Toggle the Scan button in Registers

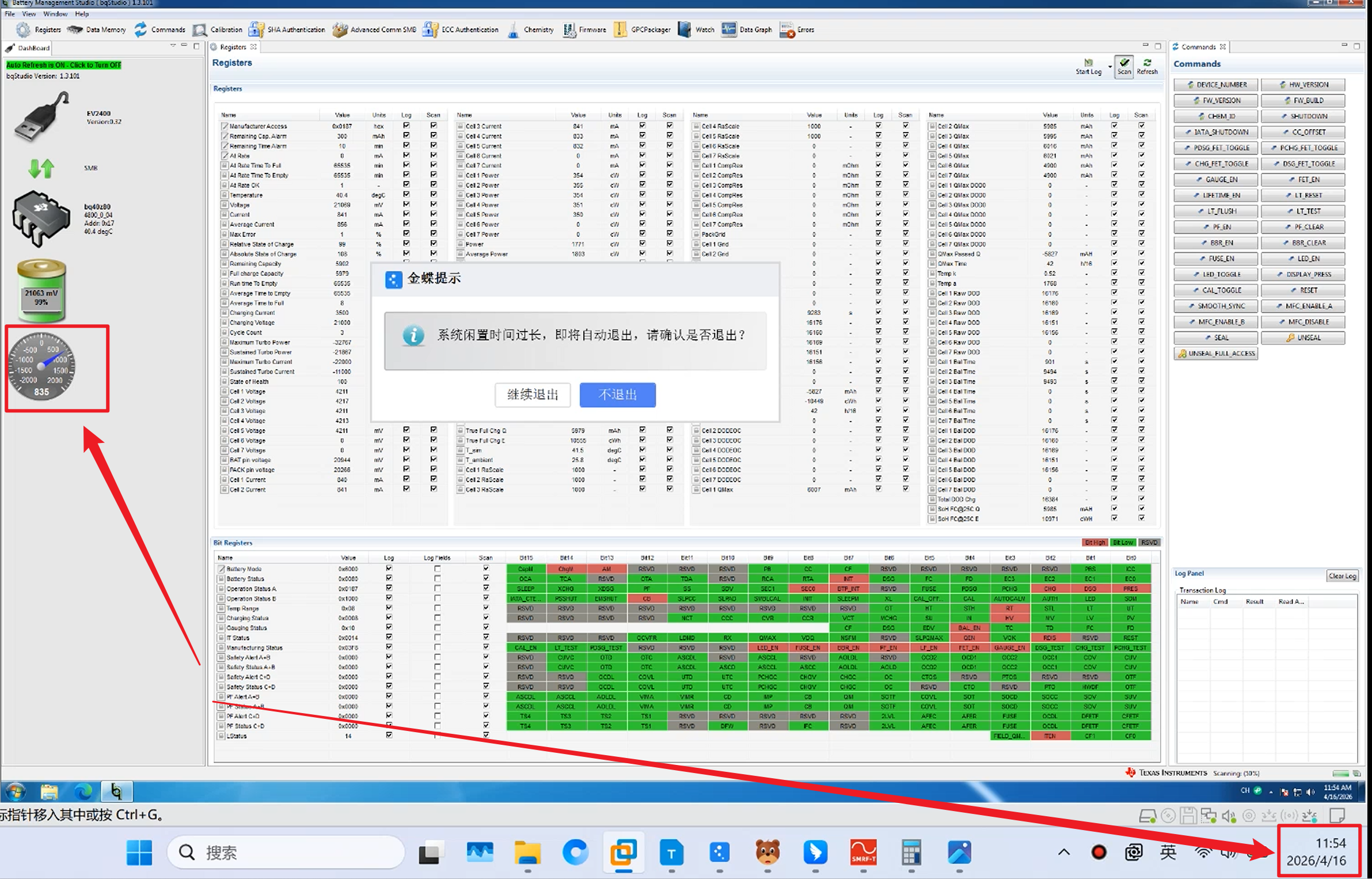pyautogui.click(x=1124, y=66)
